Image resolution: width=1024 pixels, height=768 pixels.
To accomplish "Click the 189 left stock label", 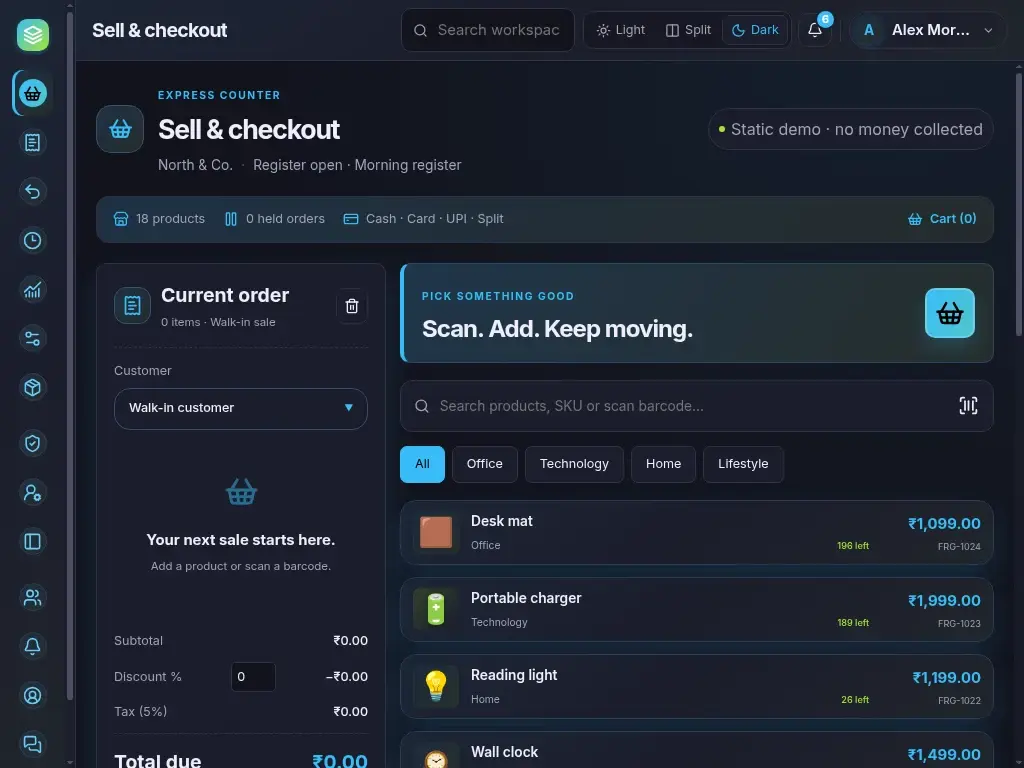I will click(853, 623).
